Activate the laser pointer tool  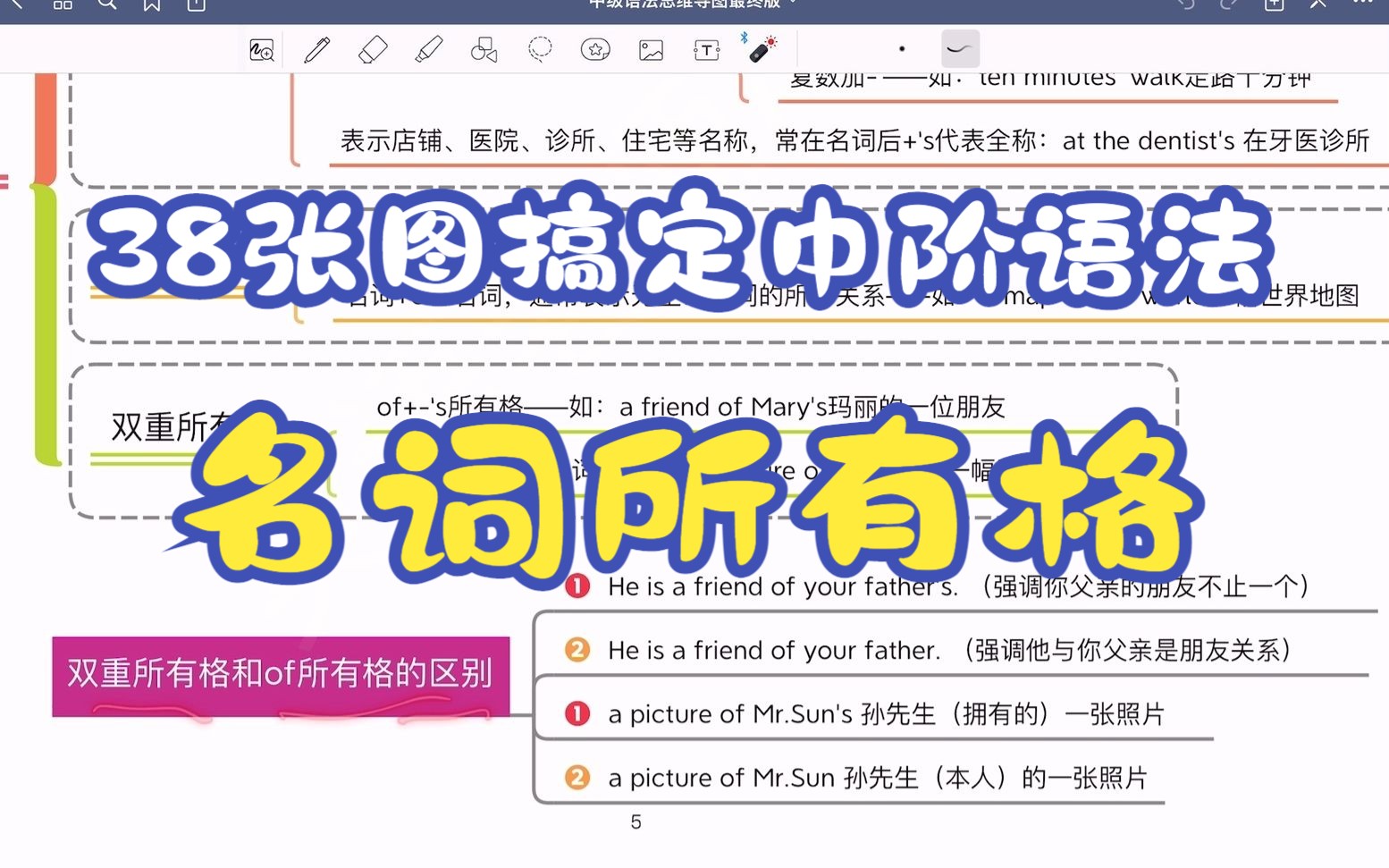[x=761, y=48]
